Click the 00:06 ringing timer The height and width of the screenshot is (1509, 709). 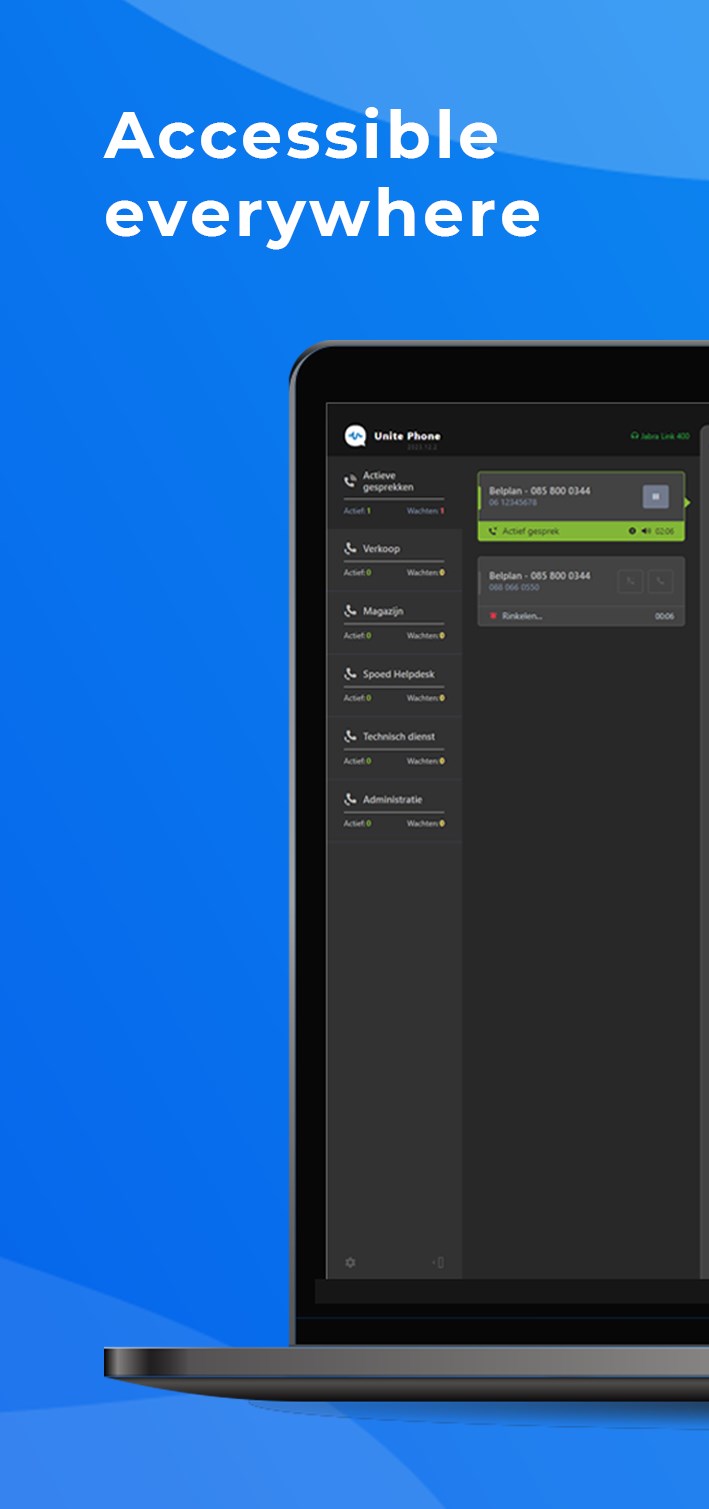664,616
